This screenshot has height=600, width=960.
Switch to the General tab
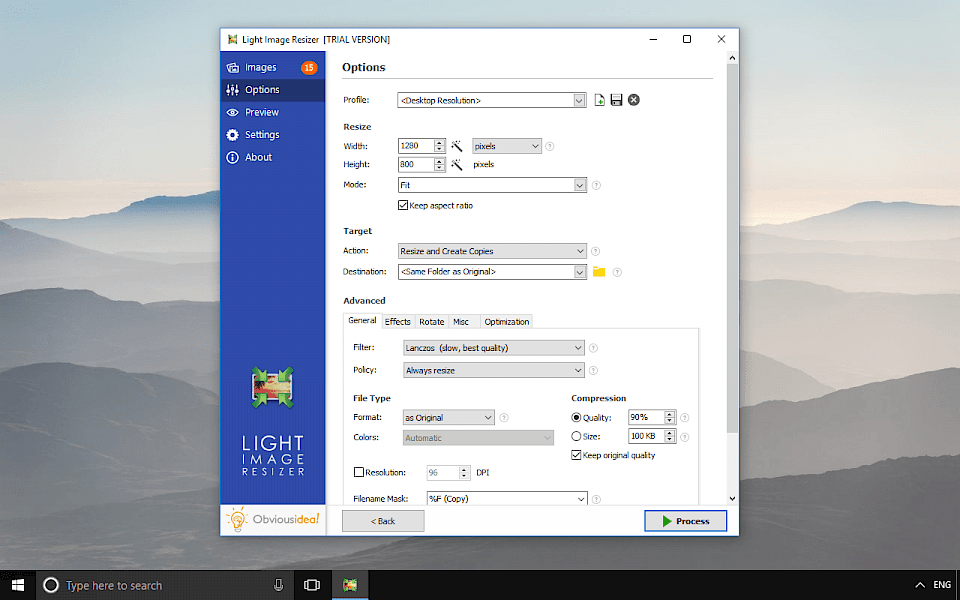[362, 320]
